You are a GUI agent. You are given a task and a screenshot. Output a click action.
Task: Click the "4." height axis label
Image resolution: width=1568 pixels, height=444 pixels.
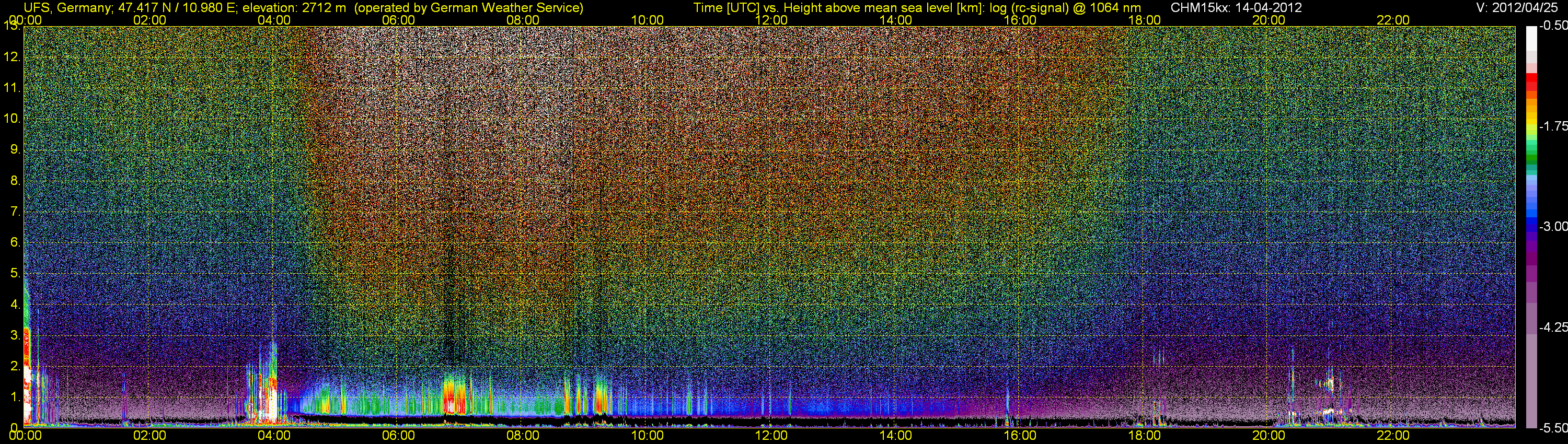point(15,305)
